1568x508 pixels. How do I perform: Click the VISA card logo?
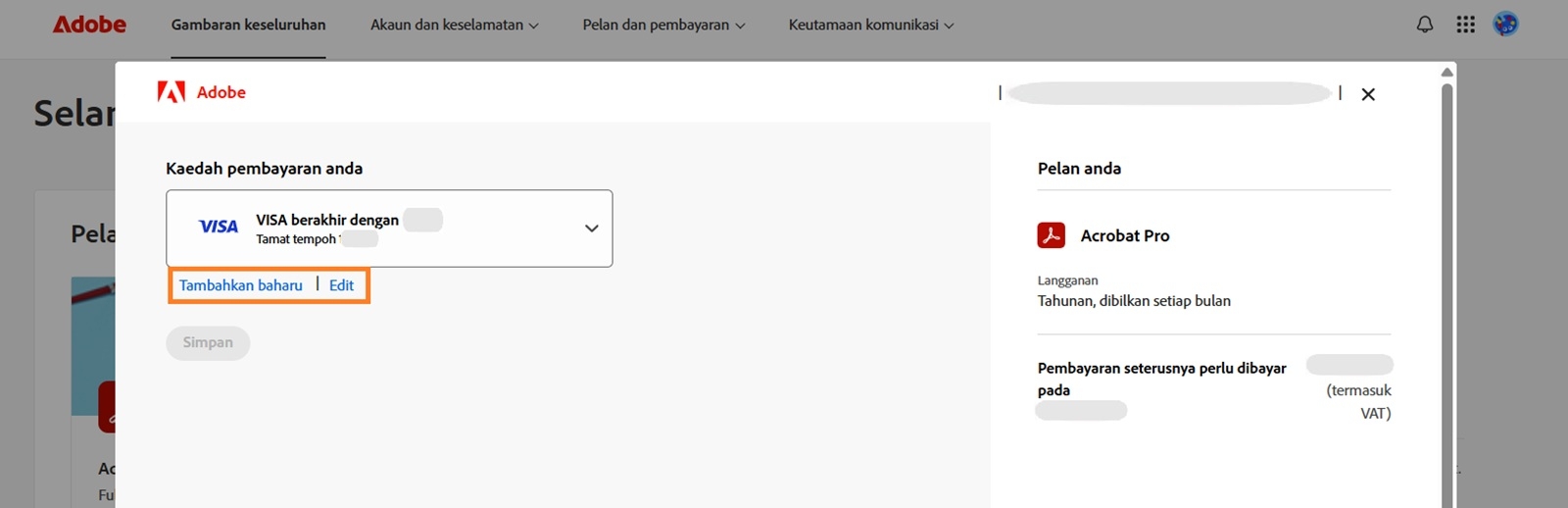[218, 227]
